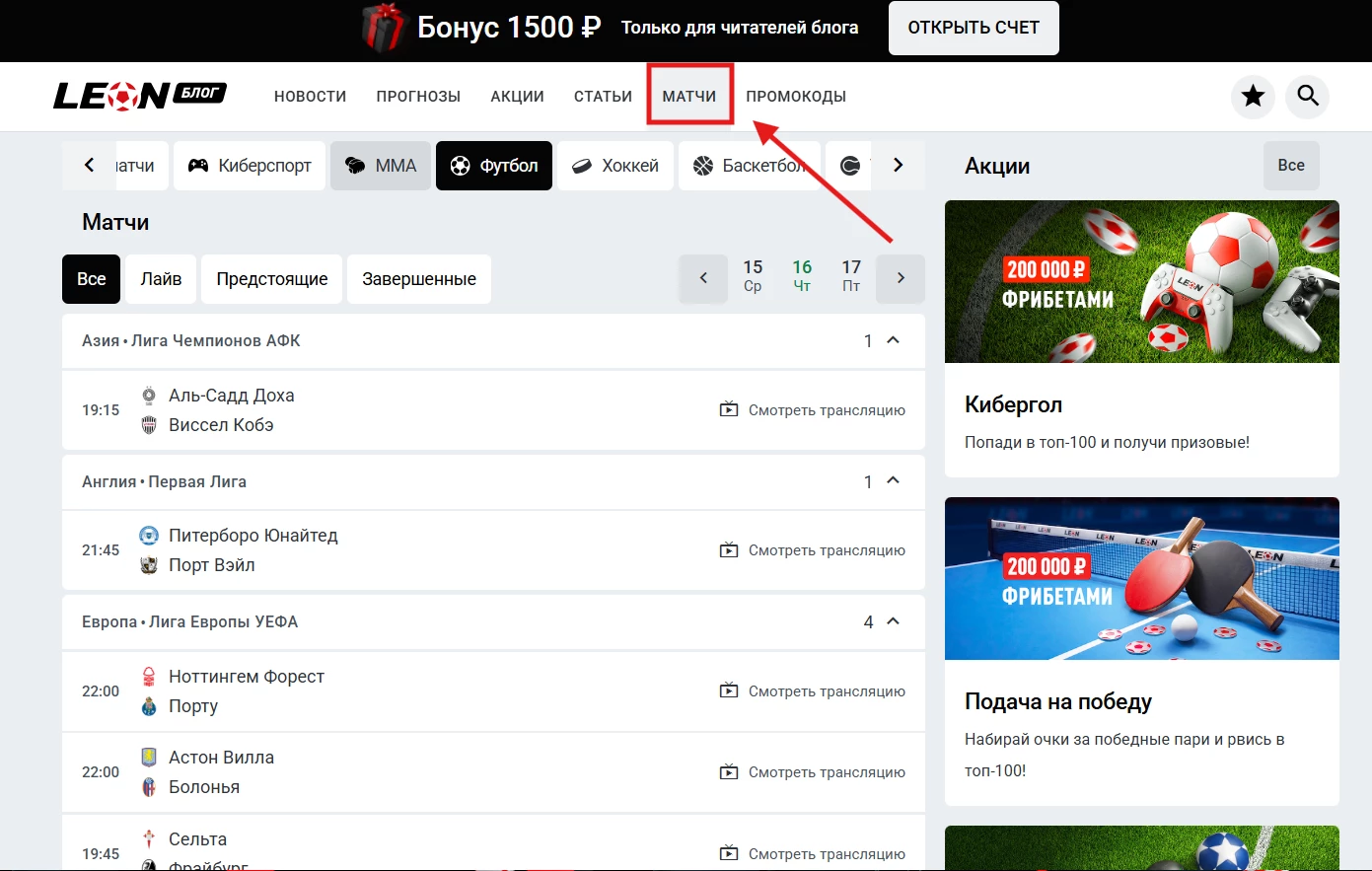Watch the Аль-Садд Доха broadcast link

pos(813,410)
